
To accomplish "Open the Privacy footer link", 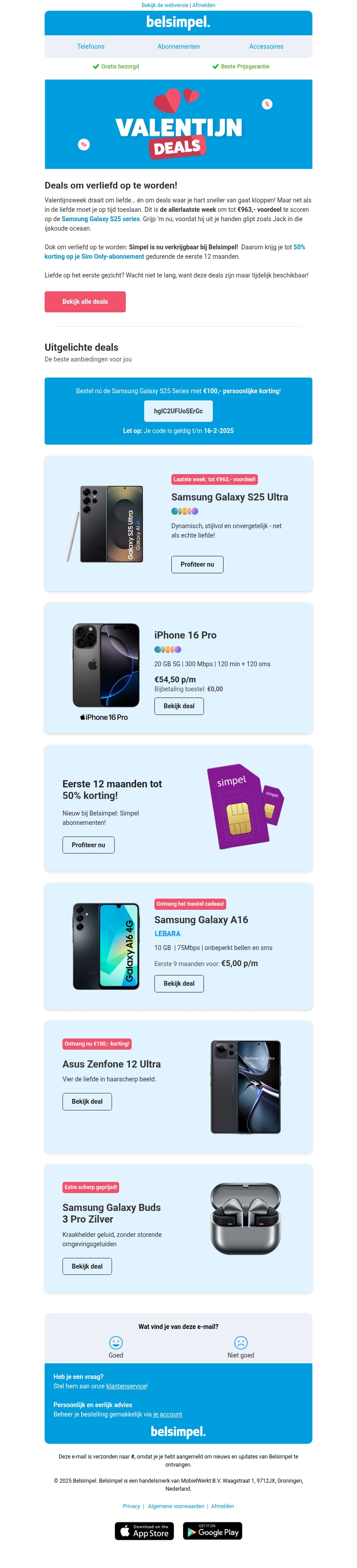I will pos(131,1505).
